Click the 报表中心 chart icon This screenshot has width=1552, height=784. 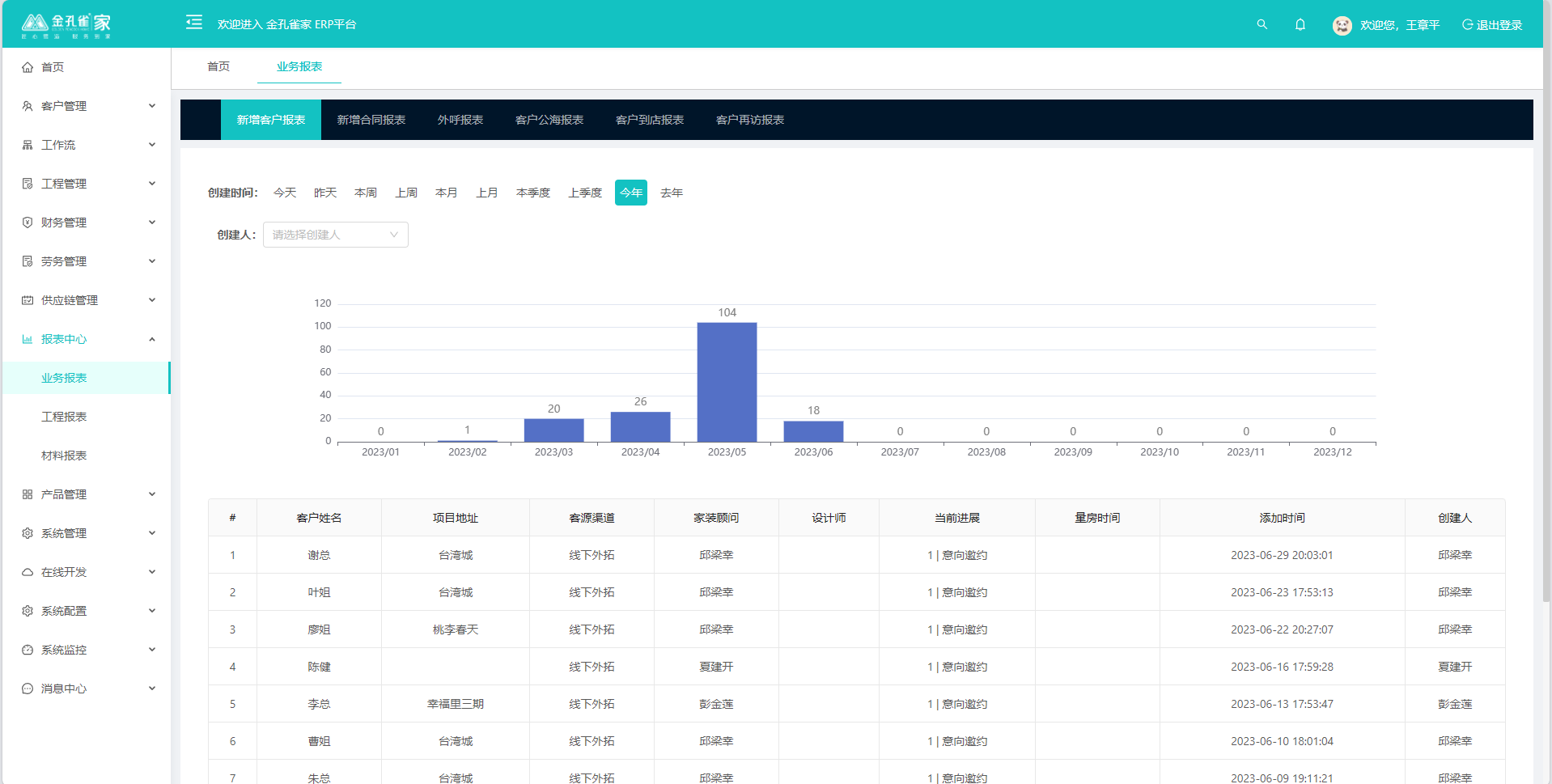28,339
